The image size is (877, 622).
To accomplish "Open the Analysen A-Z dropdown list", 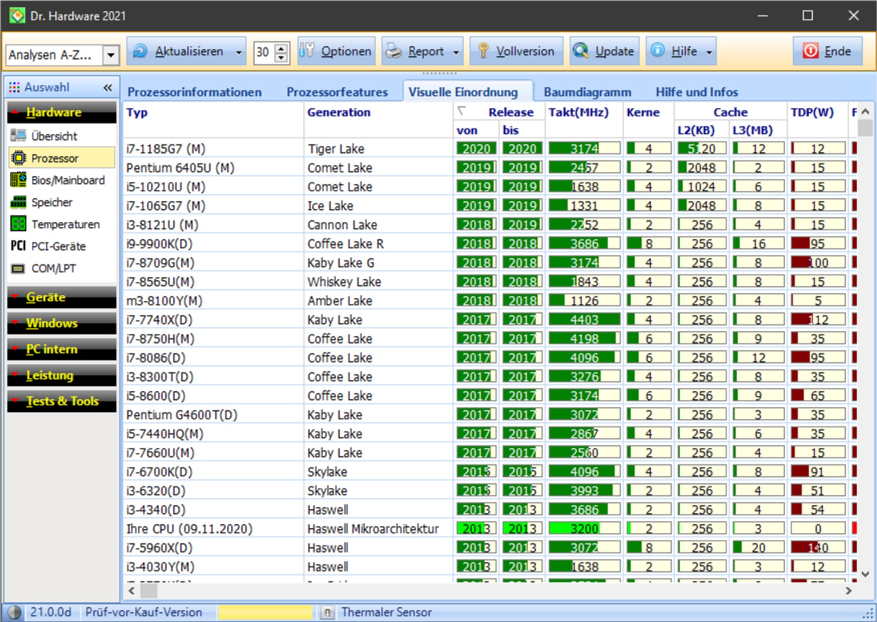I will click(110, 56).
